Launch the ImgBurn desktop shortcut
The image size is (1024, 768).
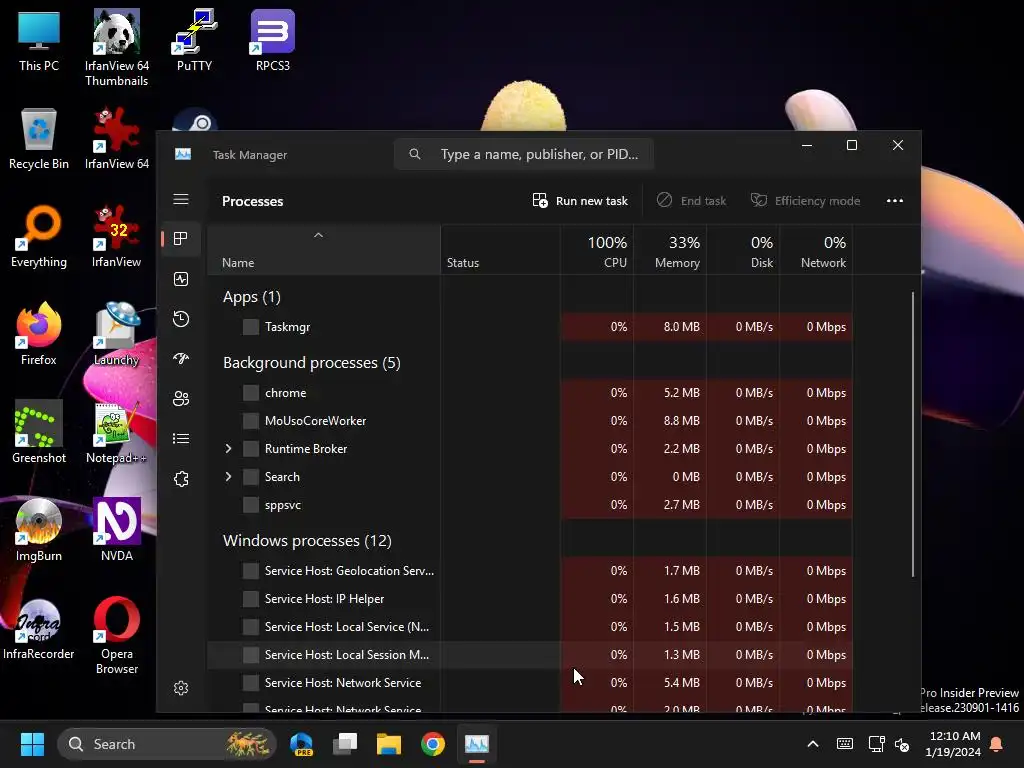point(39,530)
